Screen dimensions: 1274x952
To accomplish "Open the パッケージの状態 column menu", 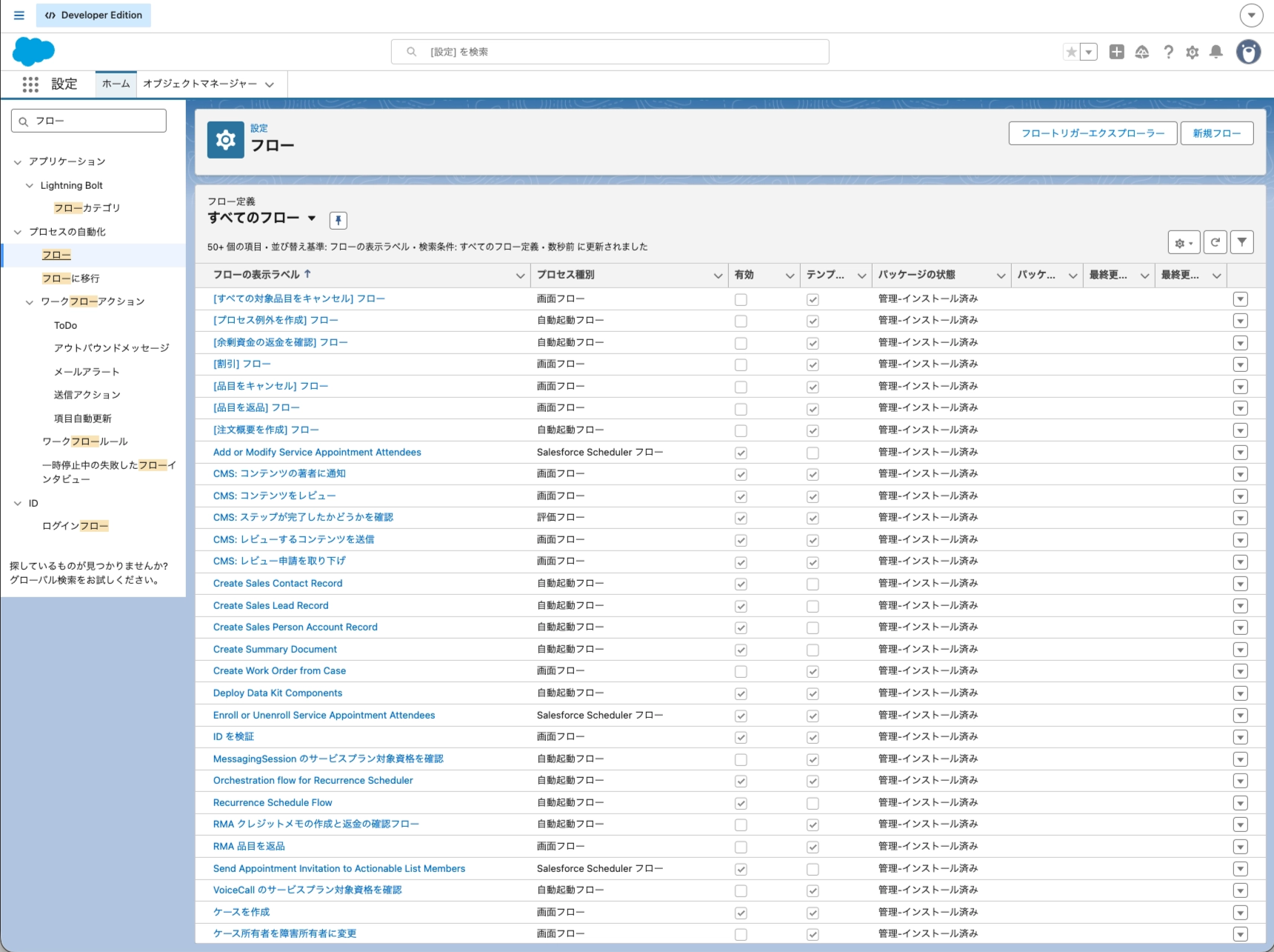I will [1001, 276].
